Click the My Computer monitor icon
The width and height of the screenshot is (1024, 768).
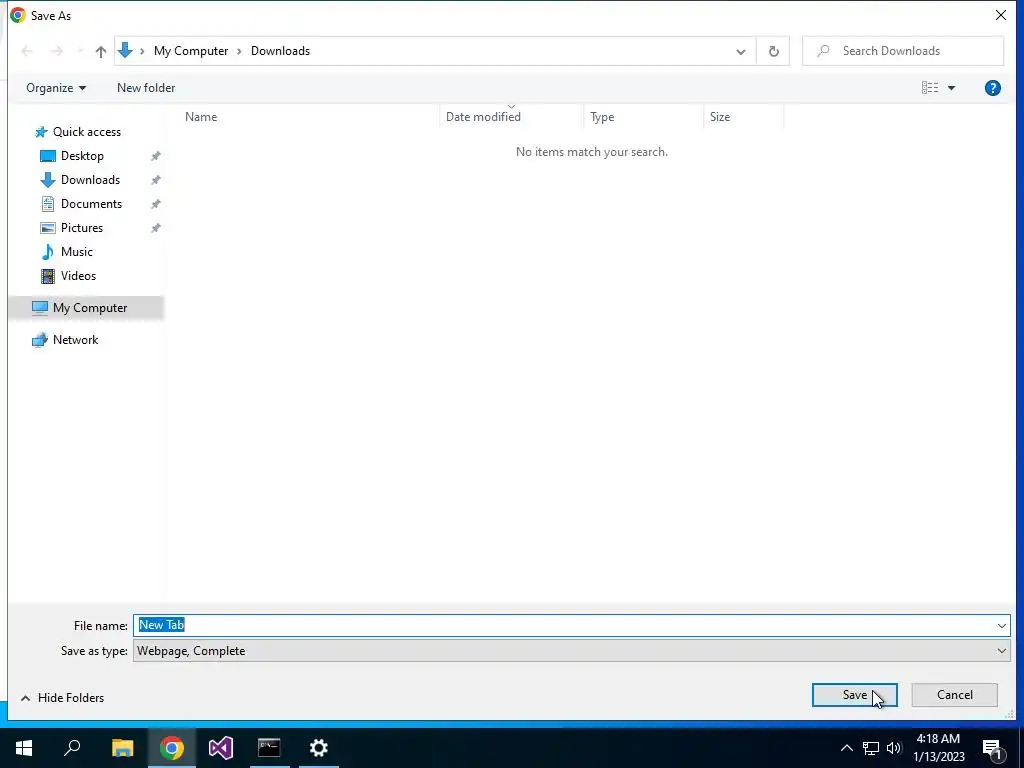coord(40,308)
